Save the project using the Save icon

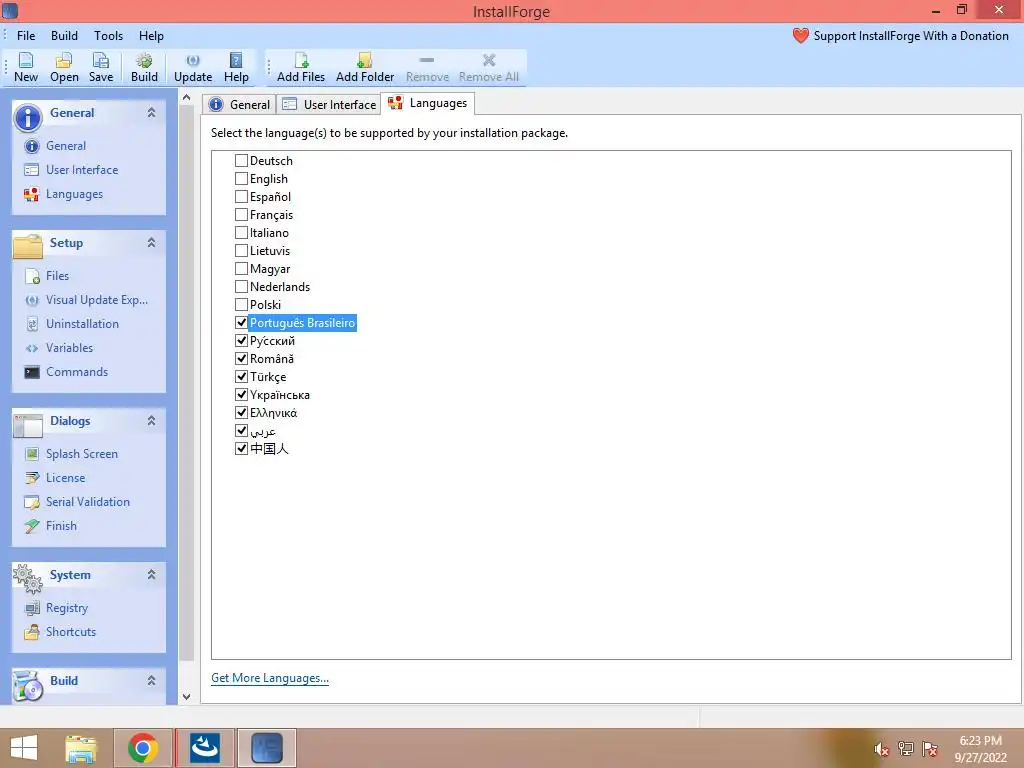101,67
